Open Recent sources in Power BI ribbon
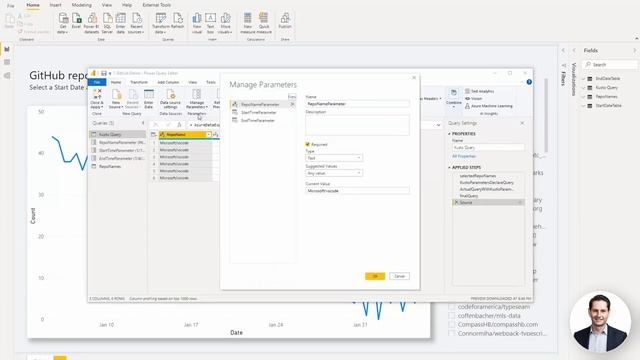Screen dimensions: 640x360 136,23
